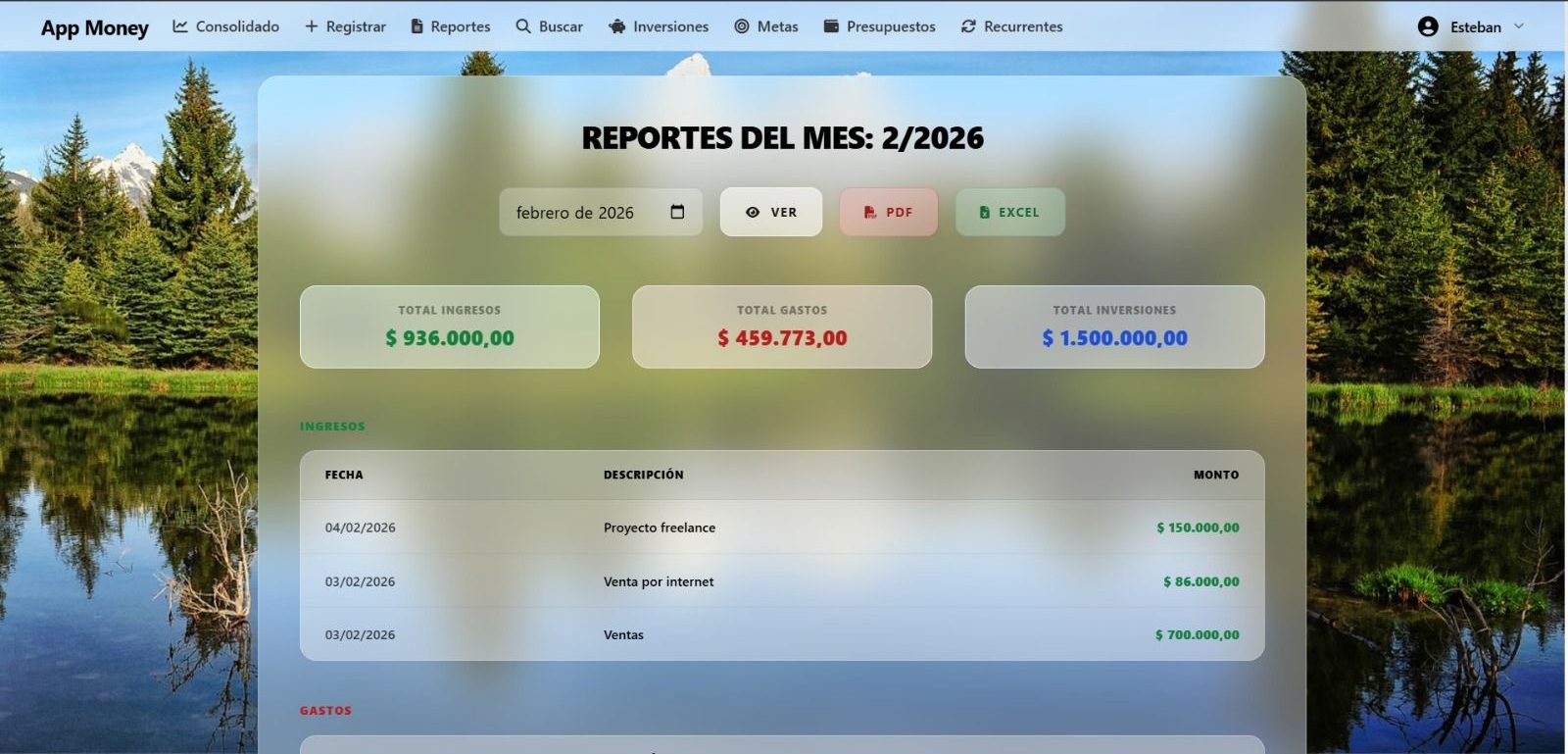Click the Consolidado chart icon
This screenshot has height=754, width=1568.
pyautogui.click(x=180, y=26)
